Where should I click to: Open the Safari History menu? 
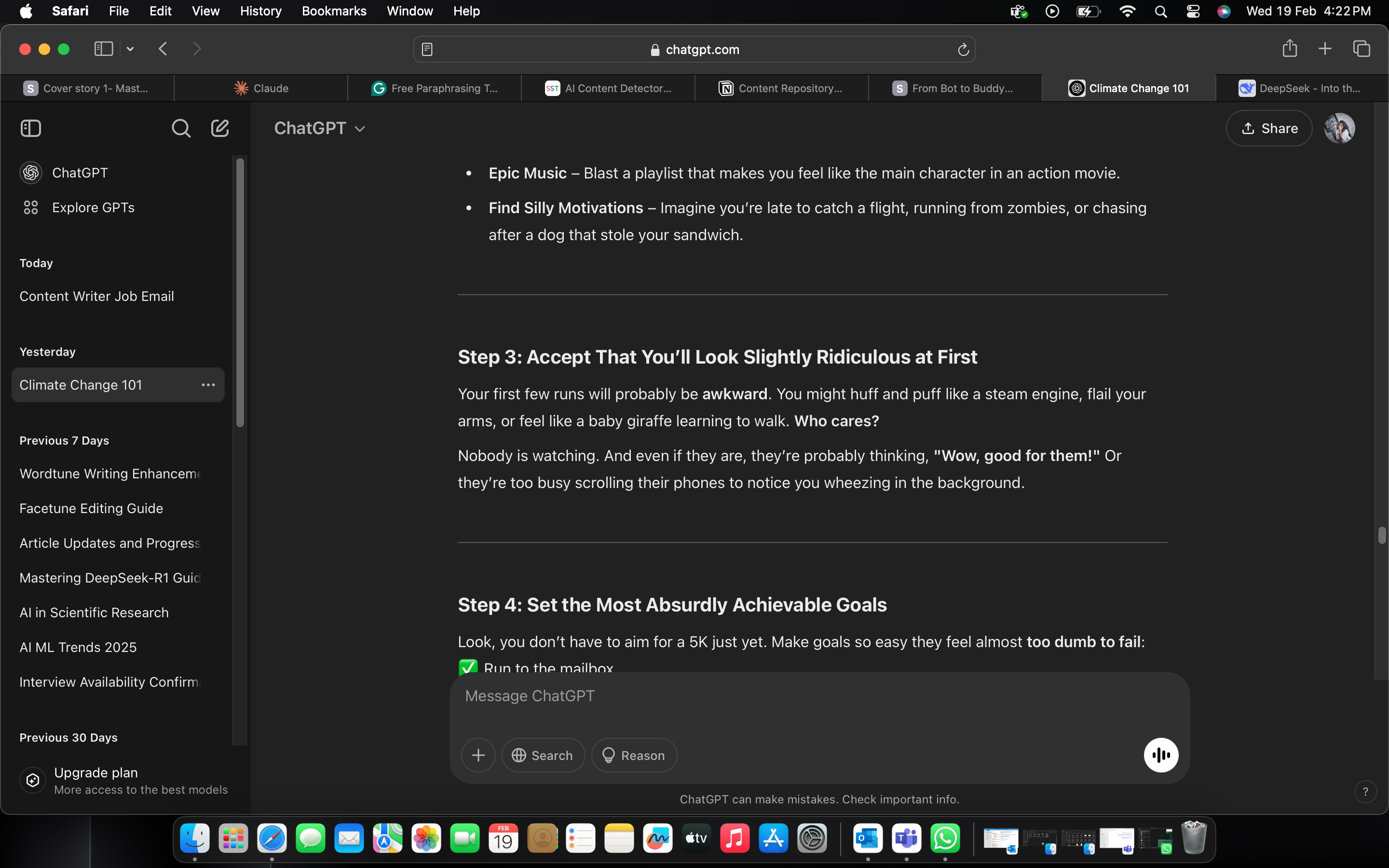tap(260, 12)
